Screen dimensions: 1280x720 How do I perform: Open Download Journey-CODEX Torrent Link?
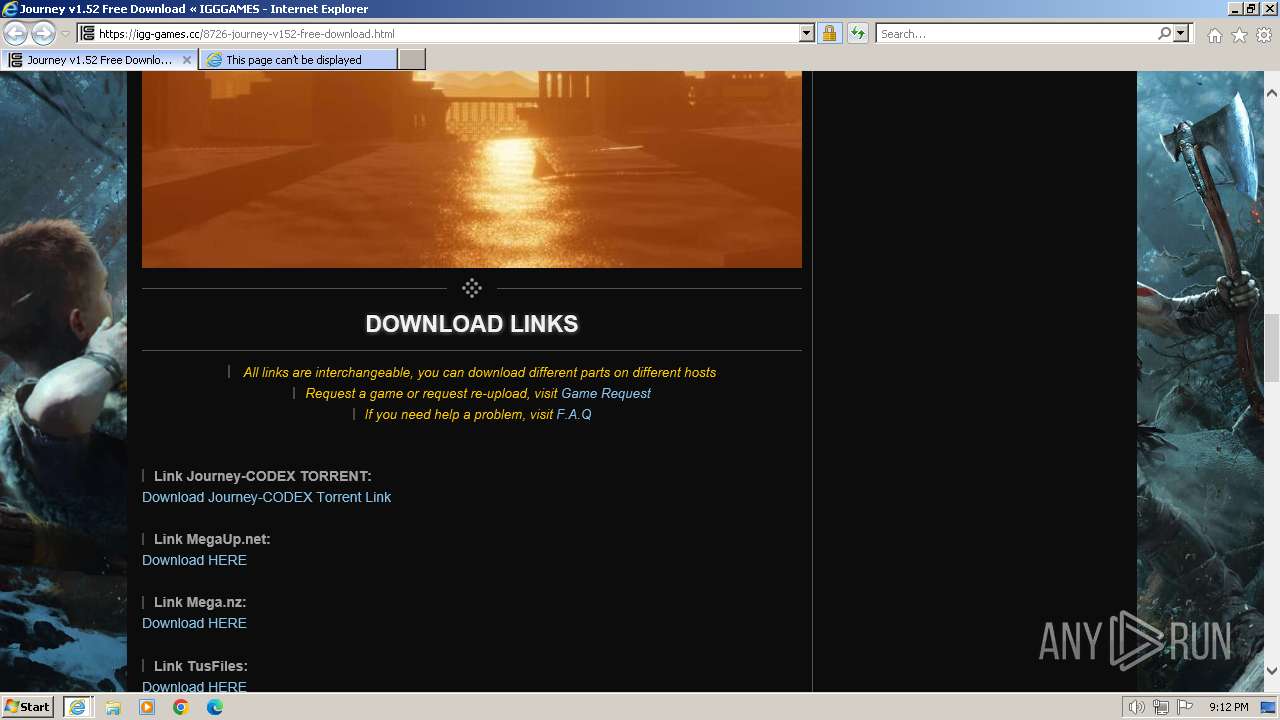tap(266, 497)
